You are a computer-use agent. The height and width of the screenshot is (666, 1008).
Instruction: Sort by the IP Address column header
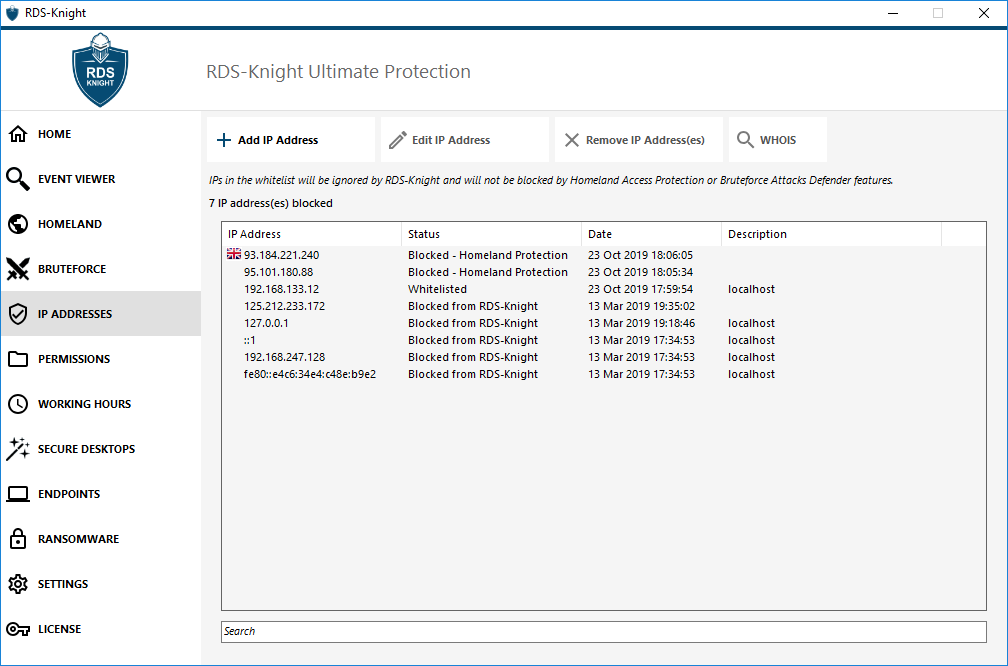312,234
